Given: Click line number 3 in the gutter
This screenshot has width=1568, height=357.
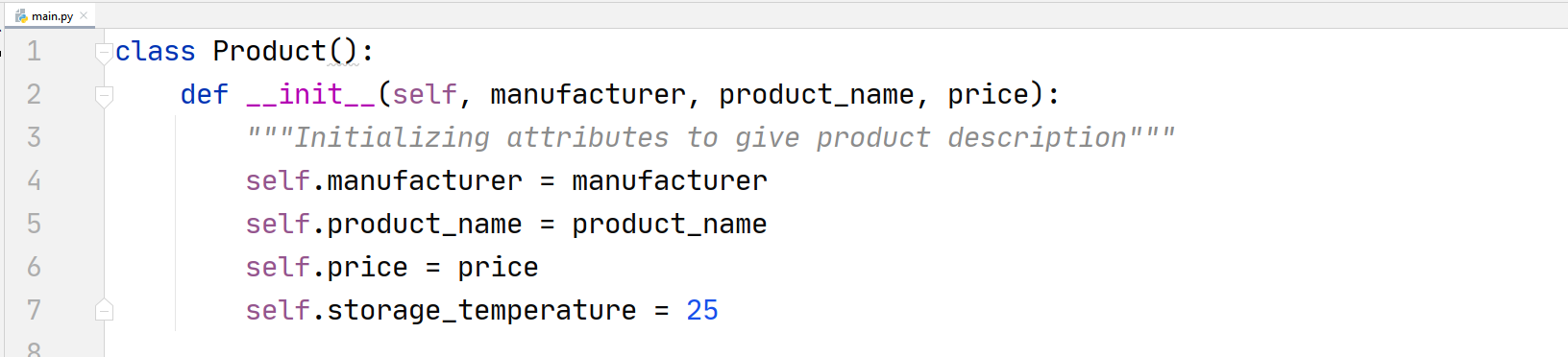Looking at the screenshot, I should tap(35, 137).
